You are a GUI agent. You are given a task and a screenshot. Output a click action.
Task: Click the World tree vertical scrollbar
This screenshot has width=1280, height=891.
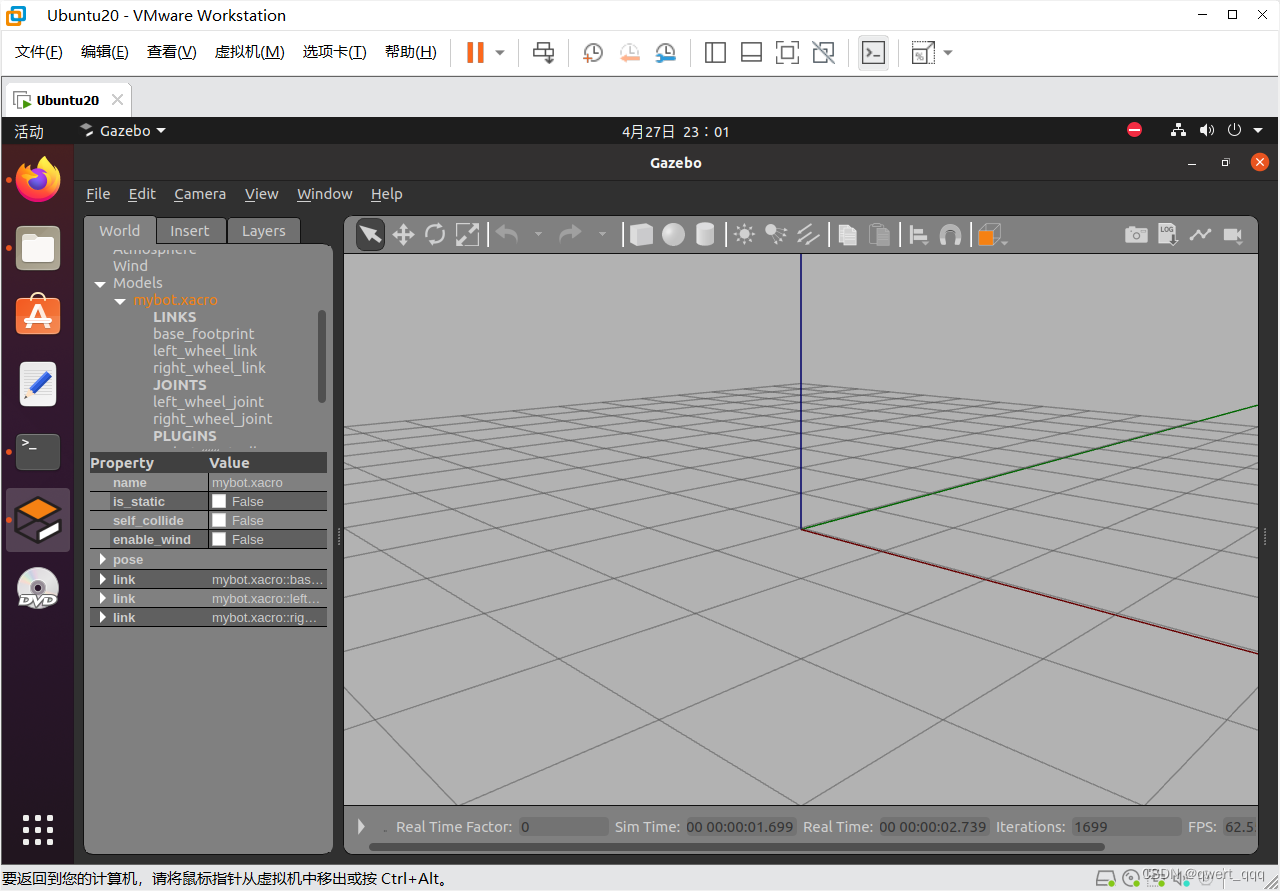click(x=322, y=356)
